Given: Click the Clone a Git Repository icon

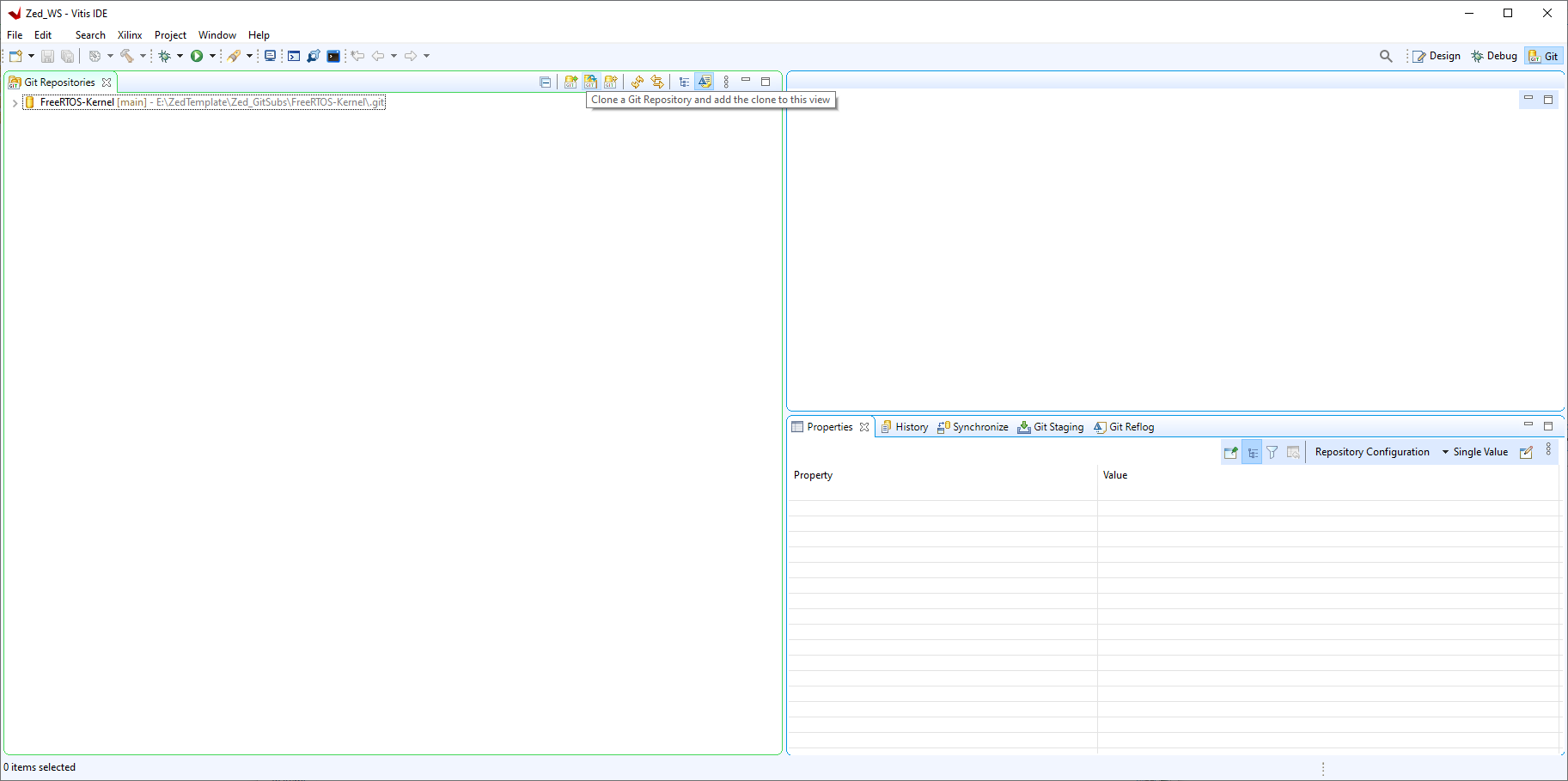Looking at the screenshot, I should [590, 82].
